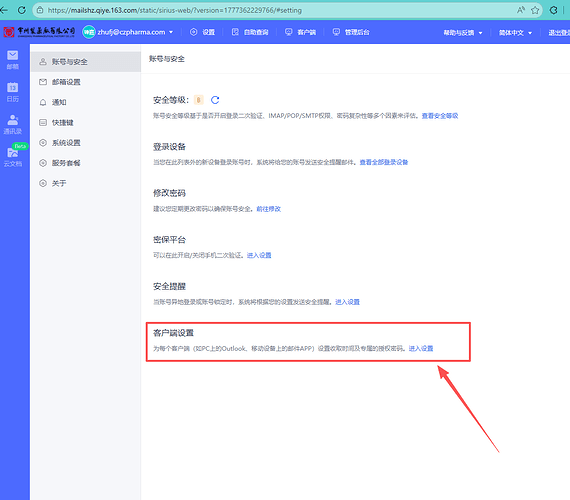Image resolution: width=570 pixels, height=500 pixels.
Task: Click 进入设置 under 密保平台
Action: [x=259, y=255]
